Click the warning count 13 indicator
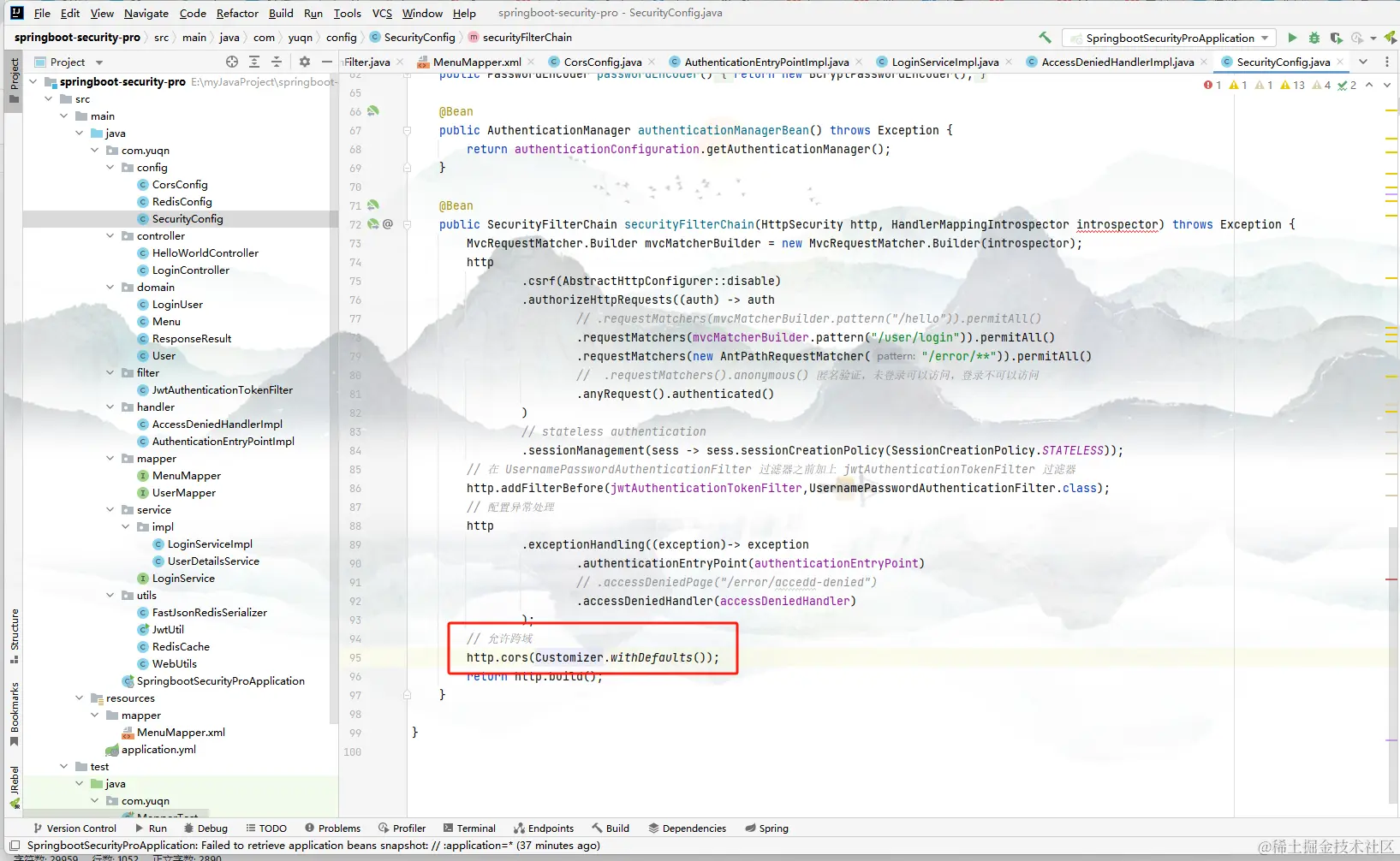Screen dimensions: 1400x861 pyautogui.click(x=1293, y=85)
